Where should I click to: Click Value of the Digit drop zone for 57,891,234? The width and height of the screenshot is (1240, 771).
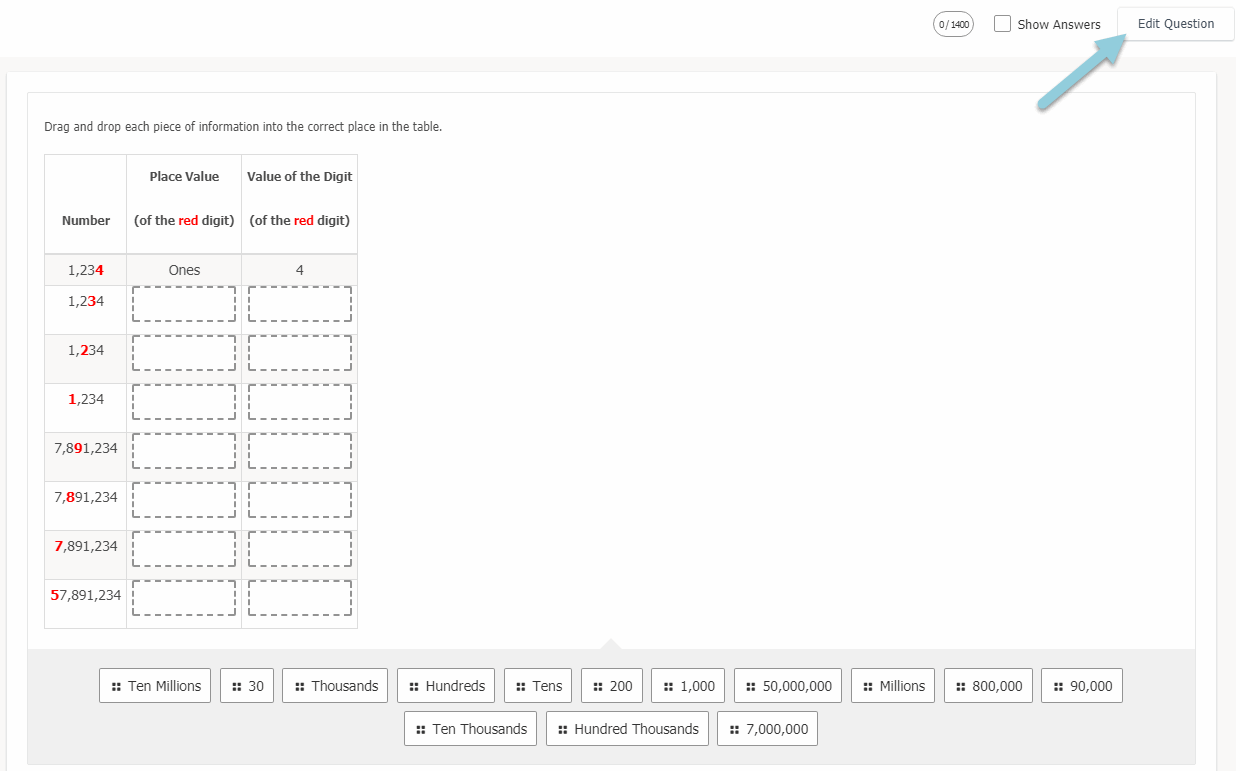[300, 598]
